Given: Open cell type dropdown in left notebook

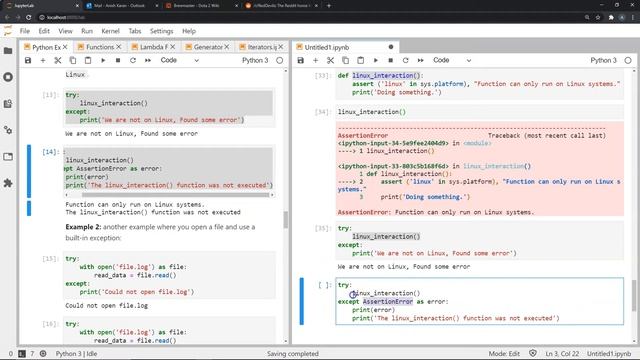Looking at the screenshot, I should click(x=180, y=60).
